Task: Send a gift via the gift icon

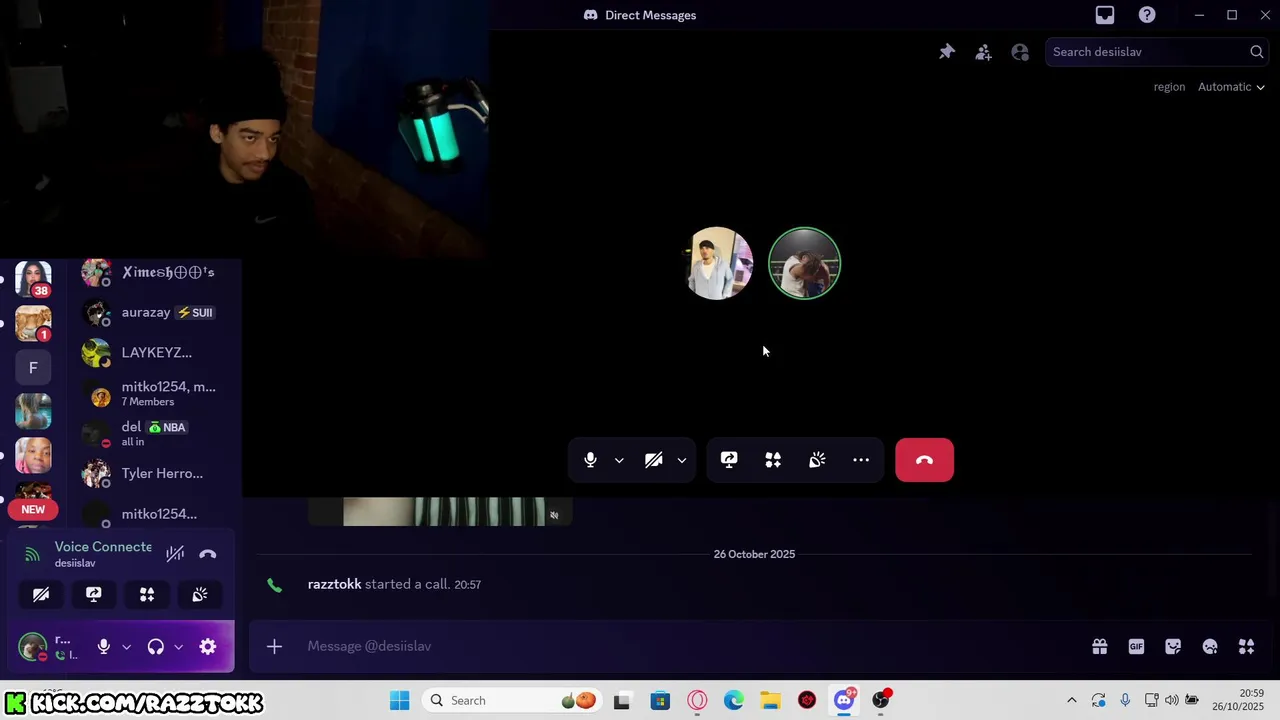Action: coord(1100,647)
